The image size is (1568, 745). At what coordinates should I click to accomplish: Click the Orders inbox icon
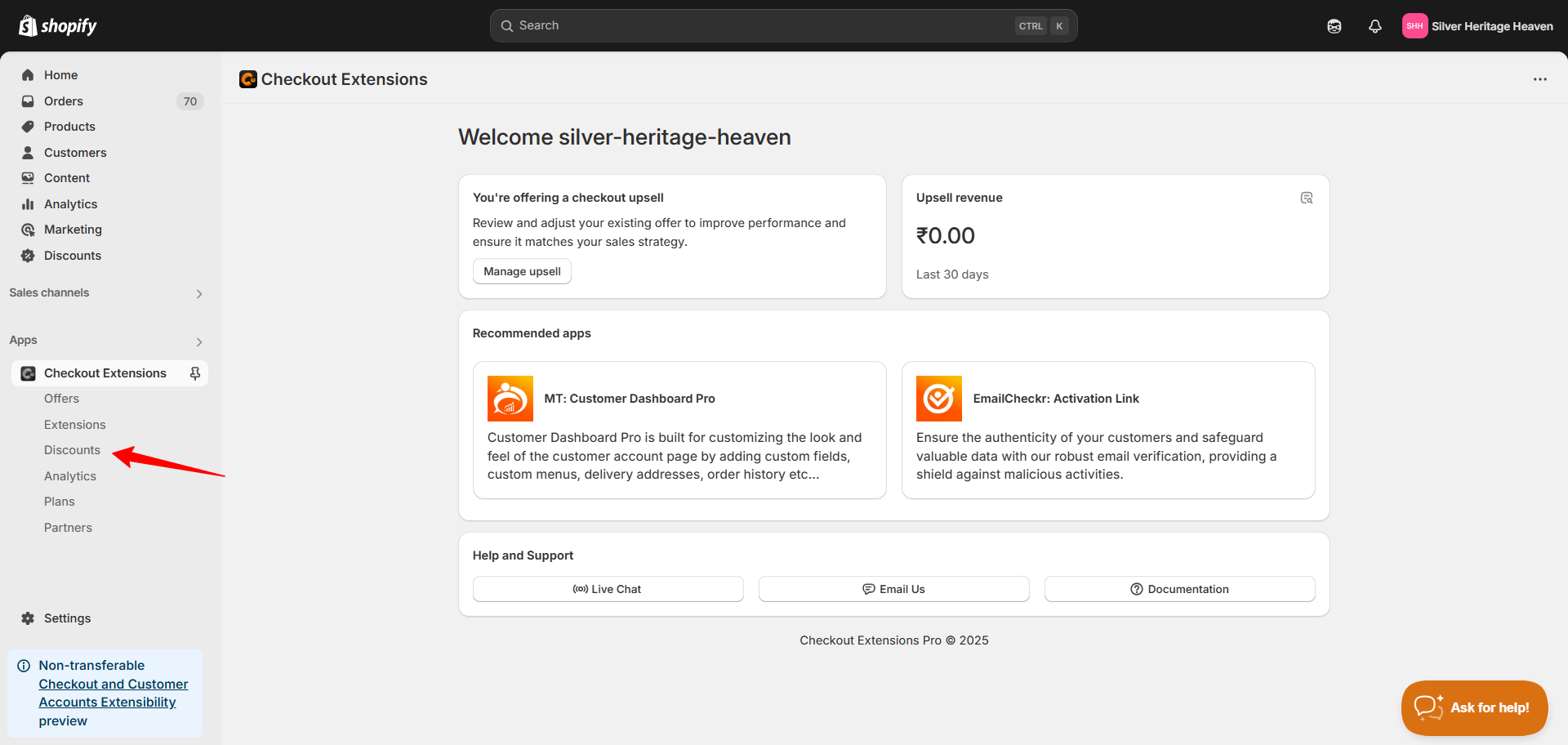[28, 101]
